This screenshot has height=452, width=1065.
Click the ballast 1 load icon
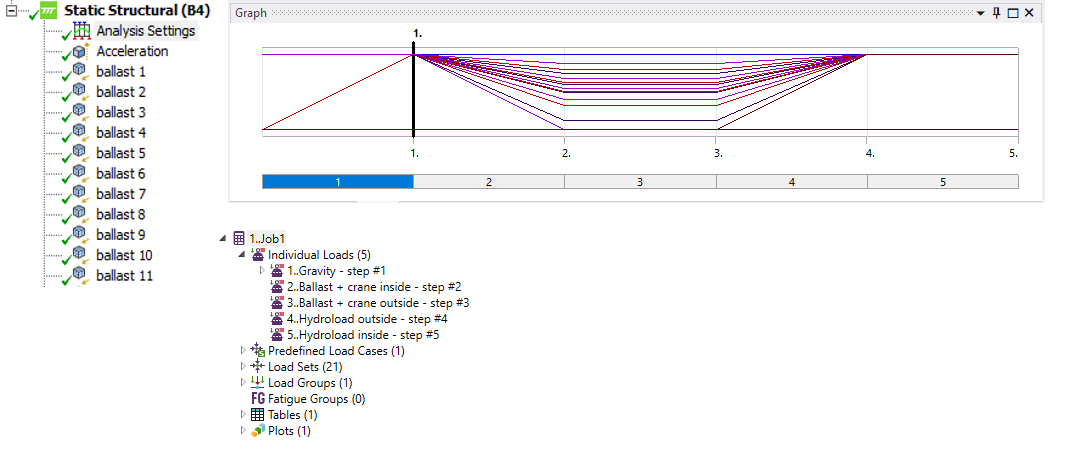click(81, 72)
